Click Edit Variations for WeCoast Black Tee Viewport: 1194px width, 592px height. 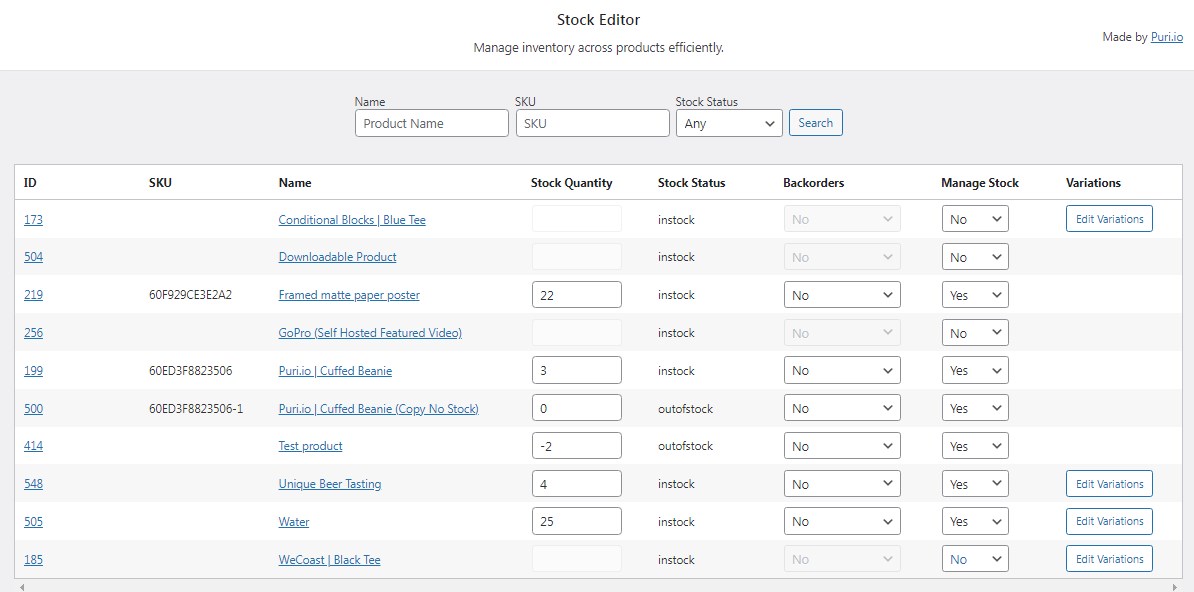pos(1109,558)
